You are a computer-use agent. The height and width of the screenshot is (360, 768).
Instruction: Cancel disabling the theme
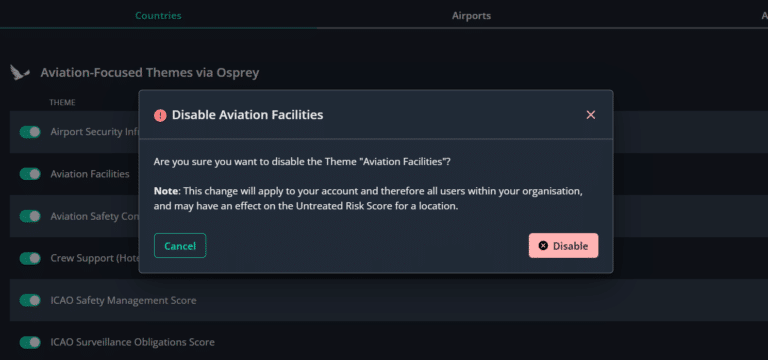[180, 245]
